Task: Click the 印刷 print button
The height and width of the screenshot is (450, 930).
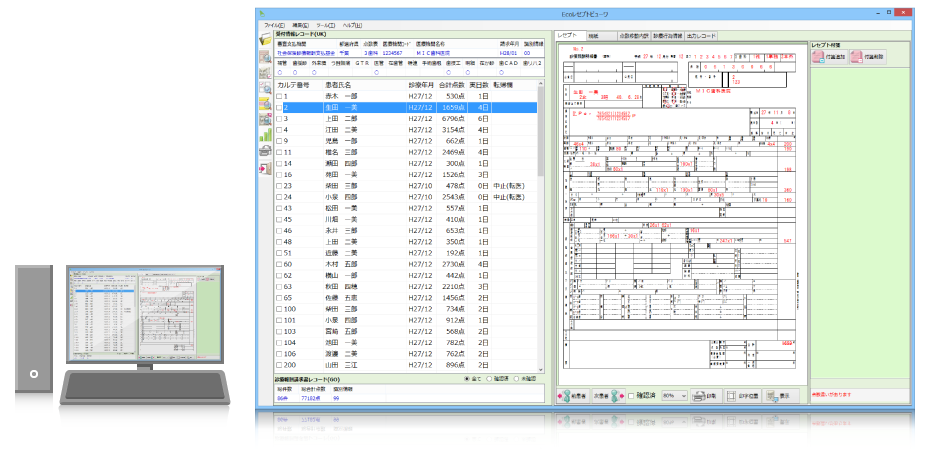Action: (706, 396)
